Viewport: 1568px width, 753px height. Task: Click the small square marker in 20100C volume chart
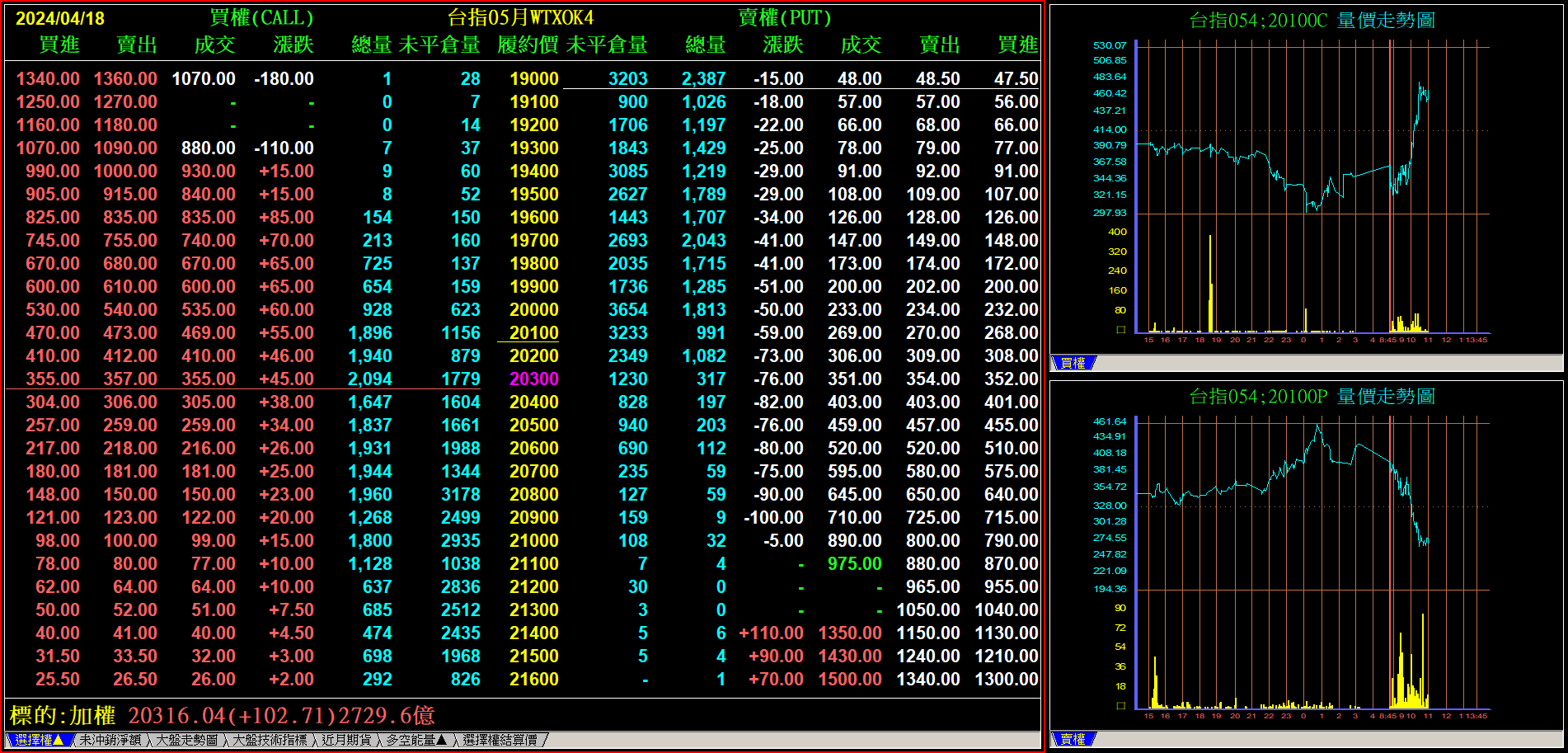click(x=1120, y=330)
